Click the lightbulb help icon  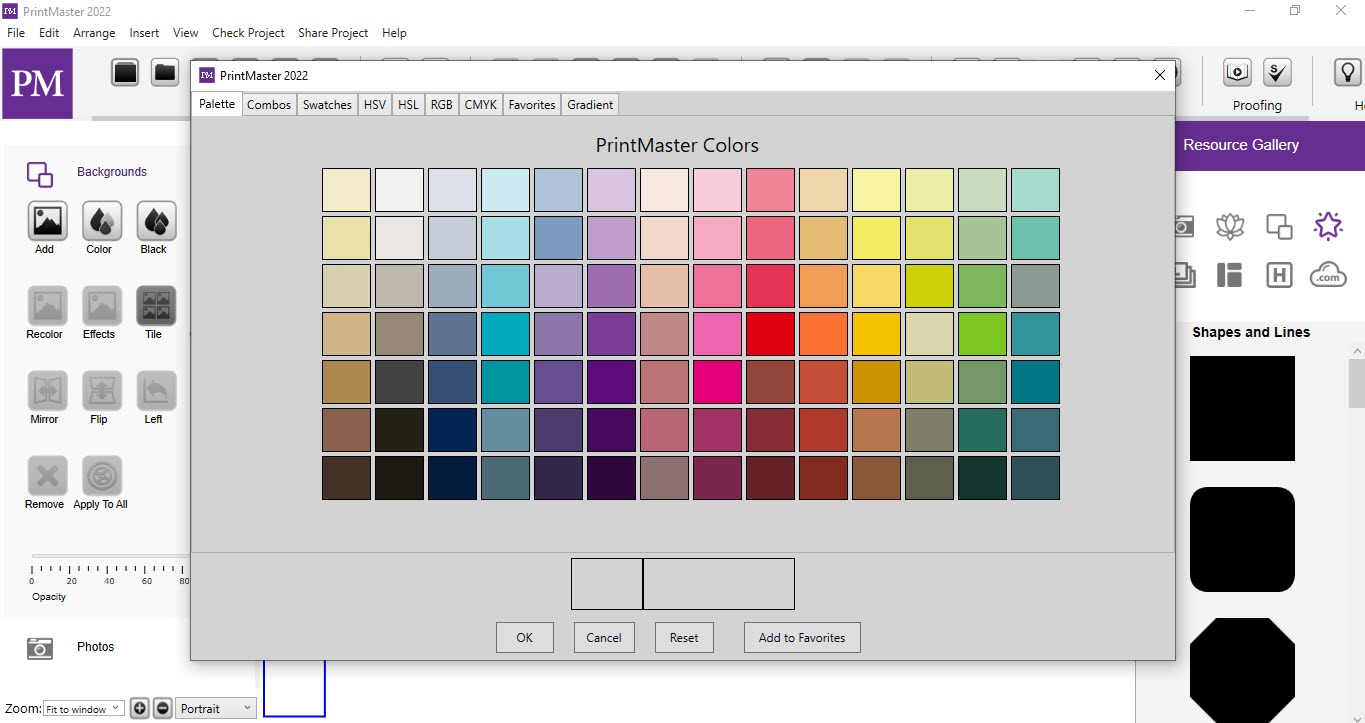(x=1348, y=73)
